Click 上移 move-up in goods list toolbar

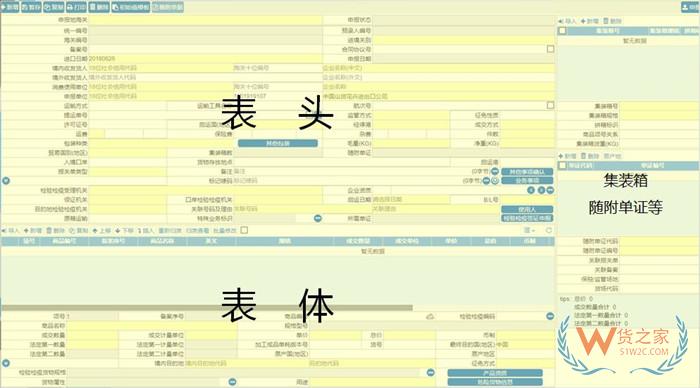101,231
